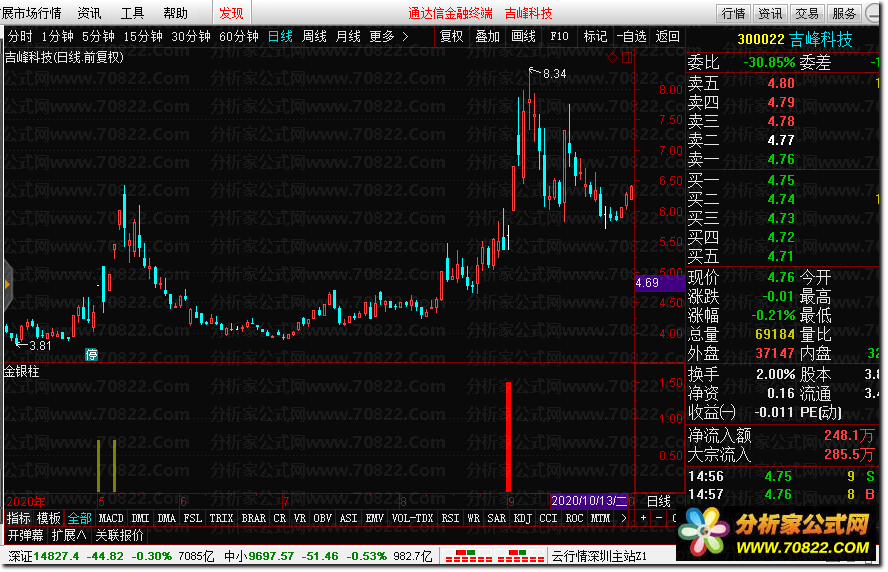Click 标记 to mark the stock
The width and height of the screenshot is (888, 572).
595,37
